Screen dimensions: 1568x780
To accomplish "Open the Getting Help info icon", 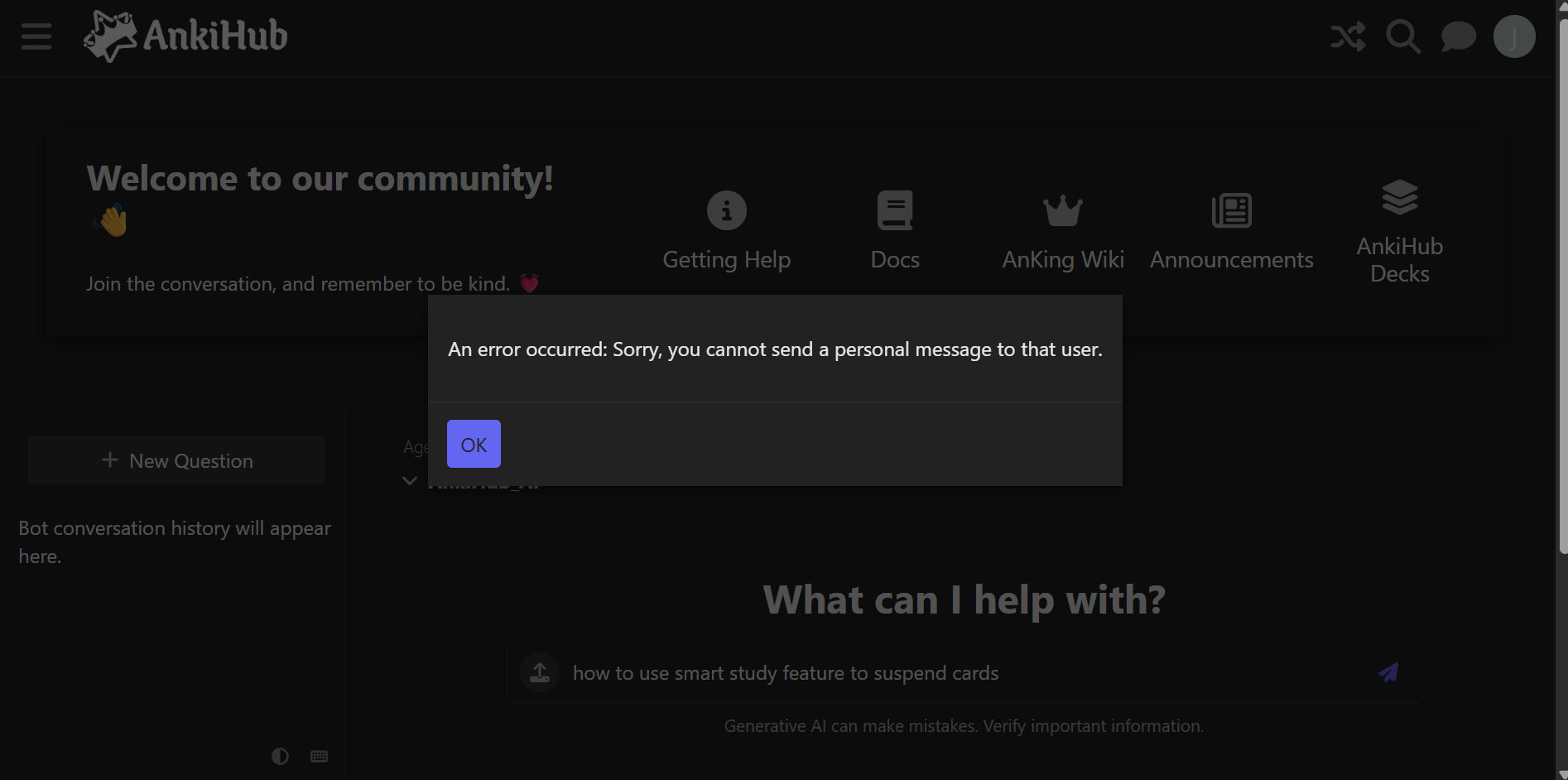I will pos(727,210).
